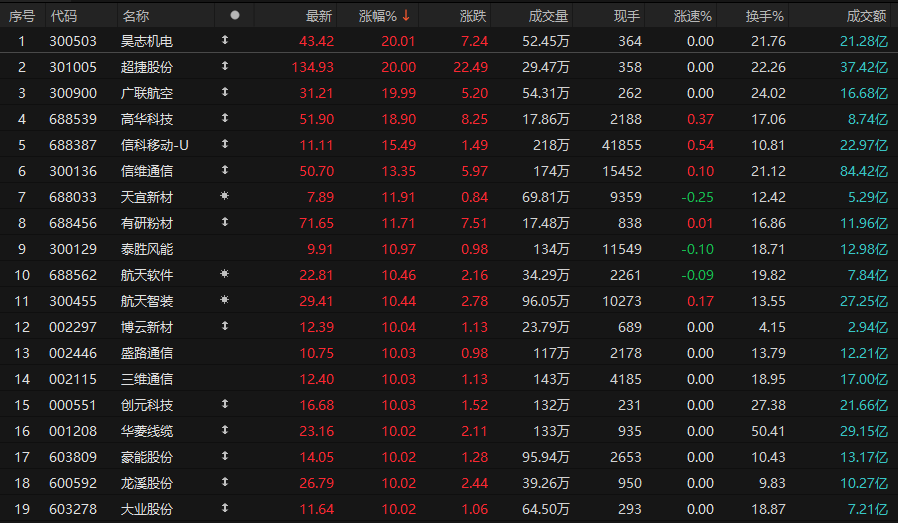Select stock code 000551
898x523 pixels.
pyautogui.click(x=73, y=405)
